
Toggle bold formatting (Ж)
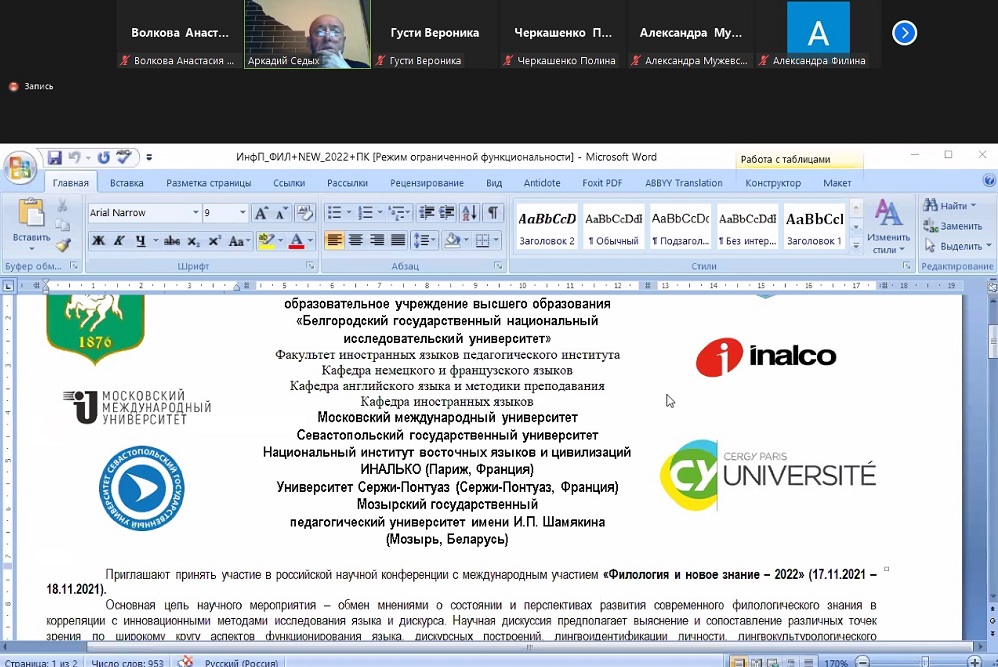[98, 241]
